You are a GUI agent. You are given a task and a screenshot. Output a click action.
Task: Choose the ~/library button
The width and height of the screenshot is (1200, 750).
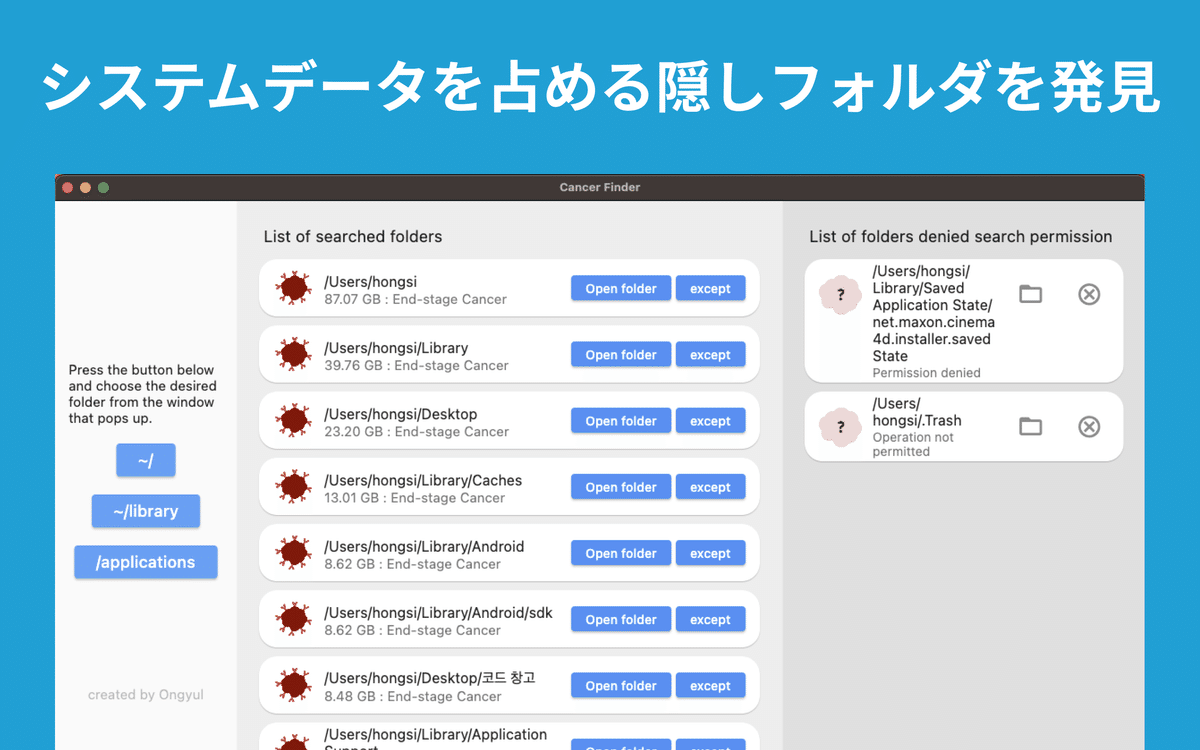146,511
